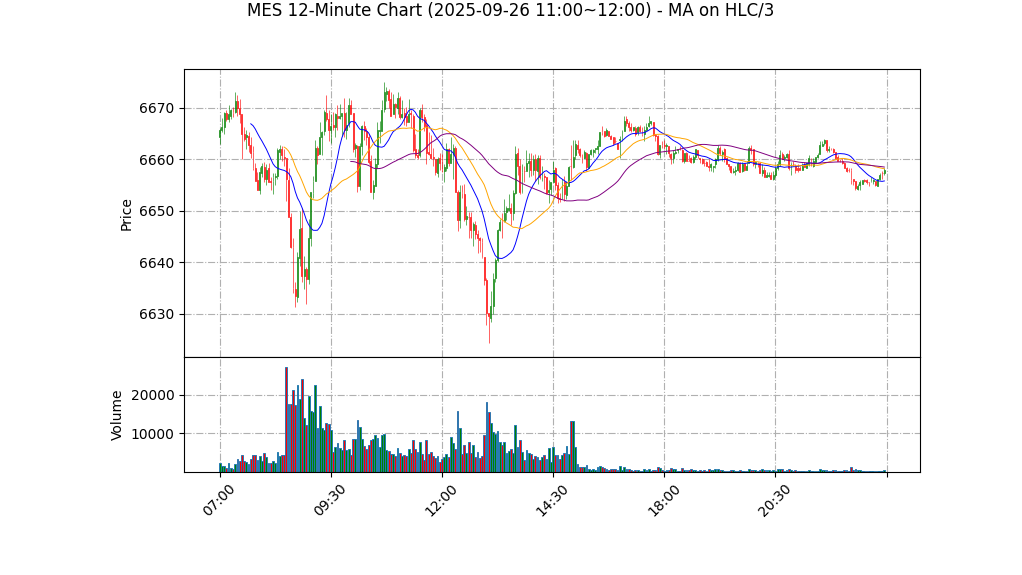
Task: Click the 14:30 time axis label
Action: pyautogui.click(x=551, y=501)
